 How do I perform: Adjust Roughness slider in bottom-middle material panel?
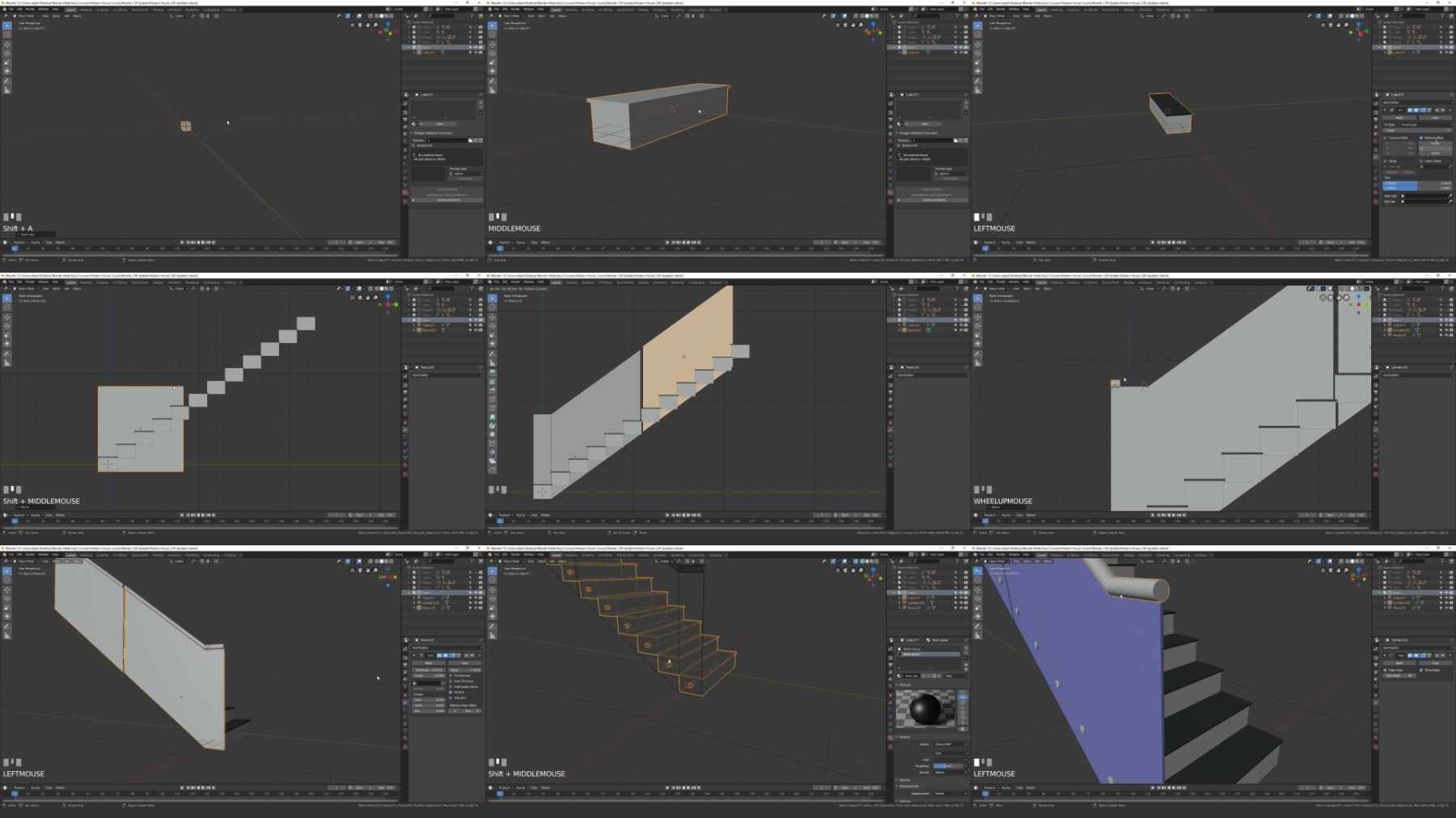pos(948,765)
